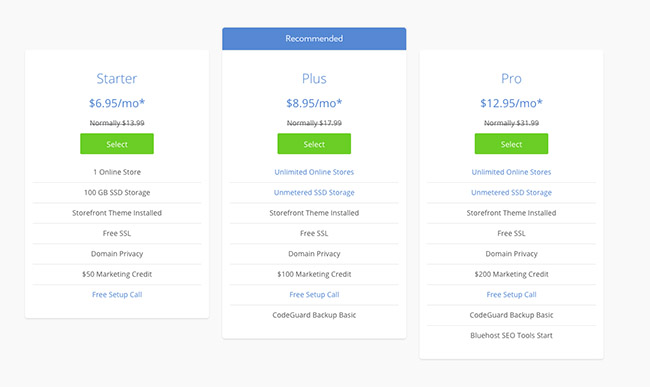
Task: Click Unlimited Online Stores link in Pro
Action: 511,172
